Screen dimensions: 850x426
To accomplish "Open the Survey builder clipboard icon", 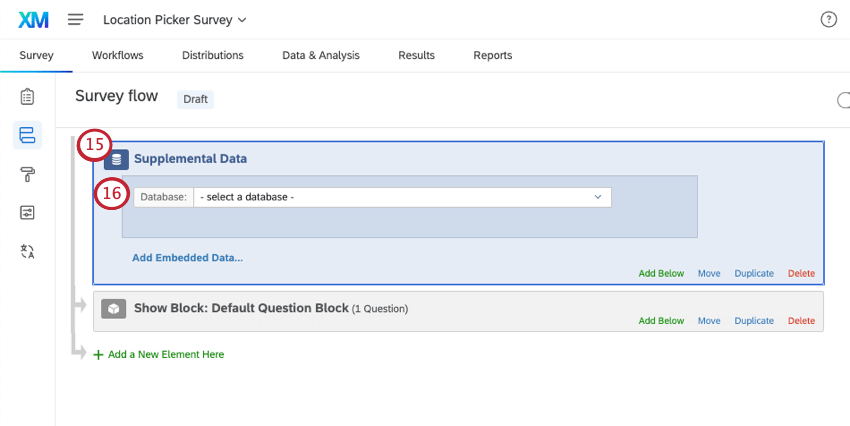I will point(27,97).
